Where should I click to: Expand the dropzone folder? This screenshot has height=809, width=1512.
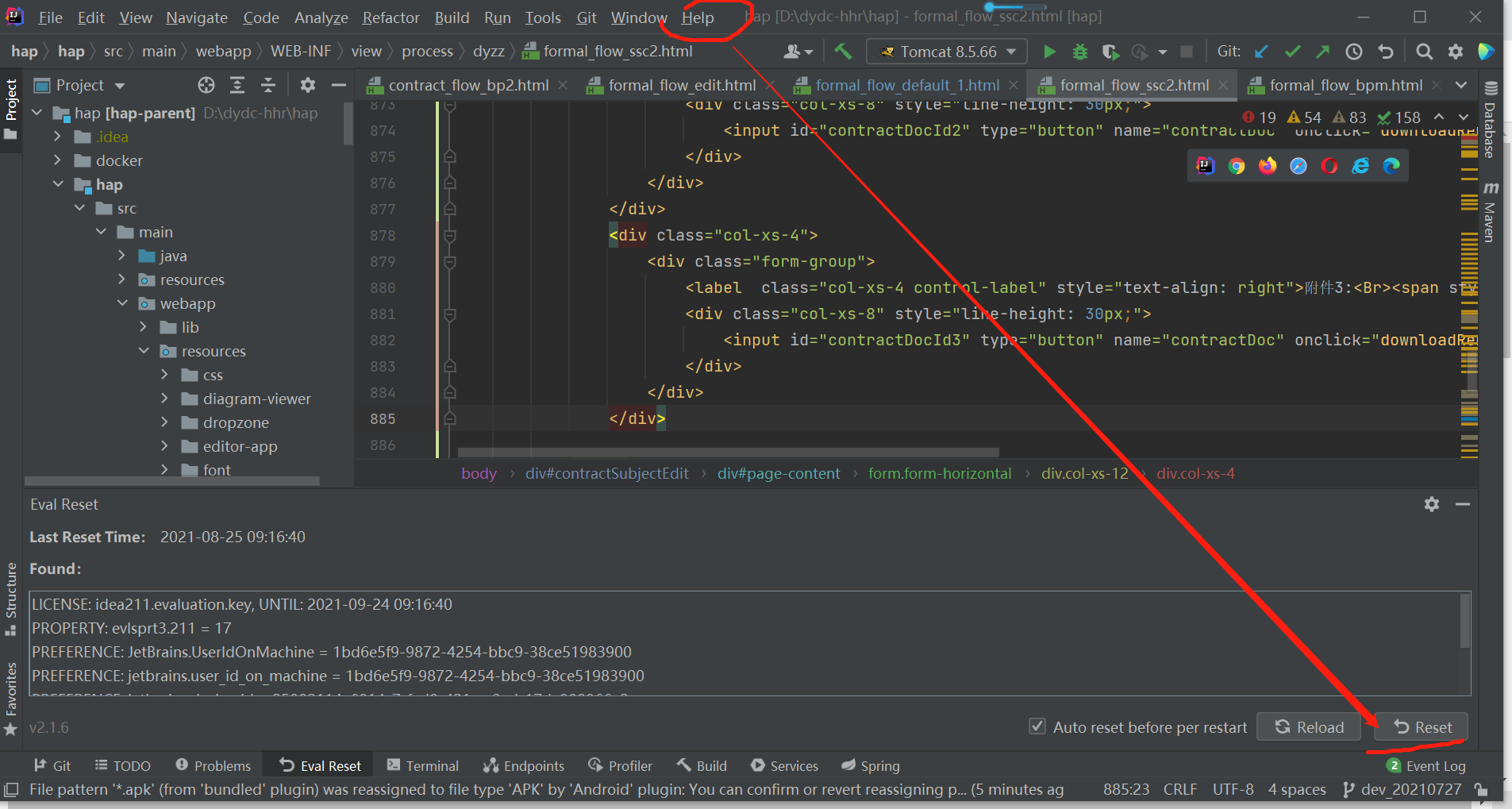click(164, 422)
